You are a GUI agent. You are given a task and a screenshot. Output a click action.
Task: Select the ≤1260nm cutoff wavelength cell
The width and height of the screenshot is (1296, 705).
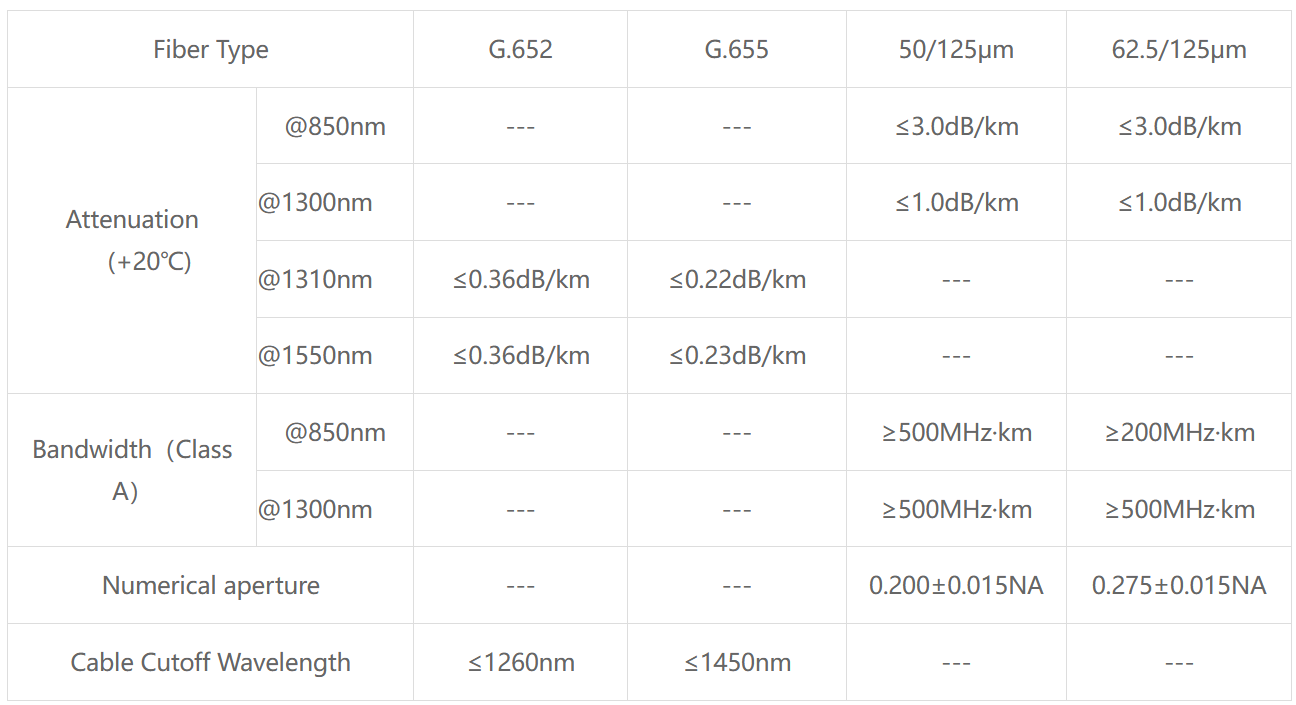(x=520, y=662)
